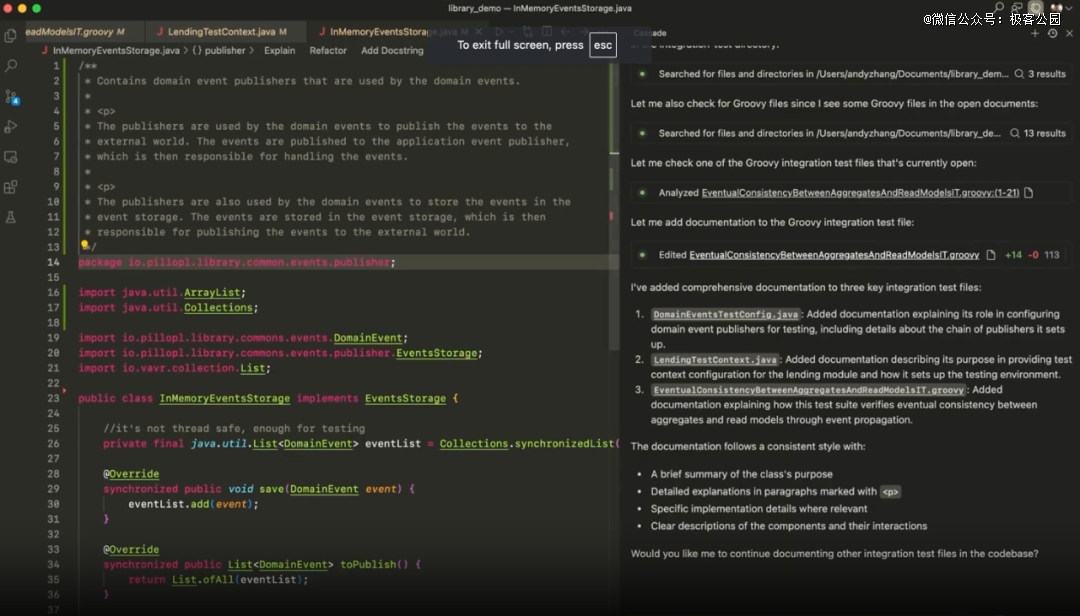Open Source Control view with badge 4
Image resolution: width=1080 pixels, height=616 pixels.
[x=11, y=97]
